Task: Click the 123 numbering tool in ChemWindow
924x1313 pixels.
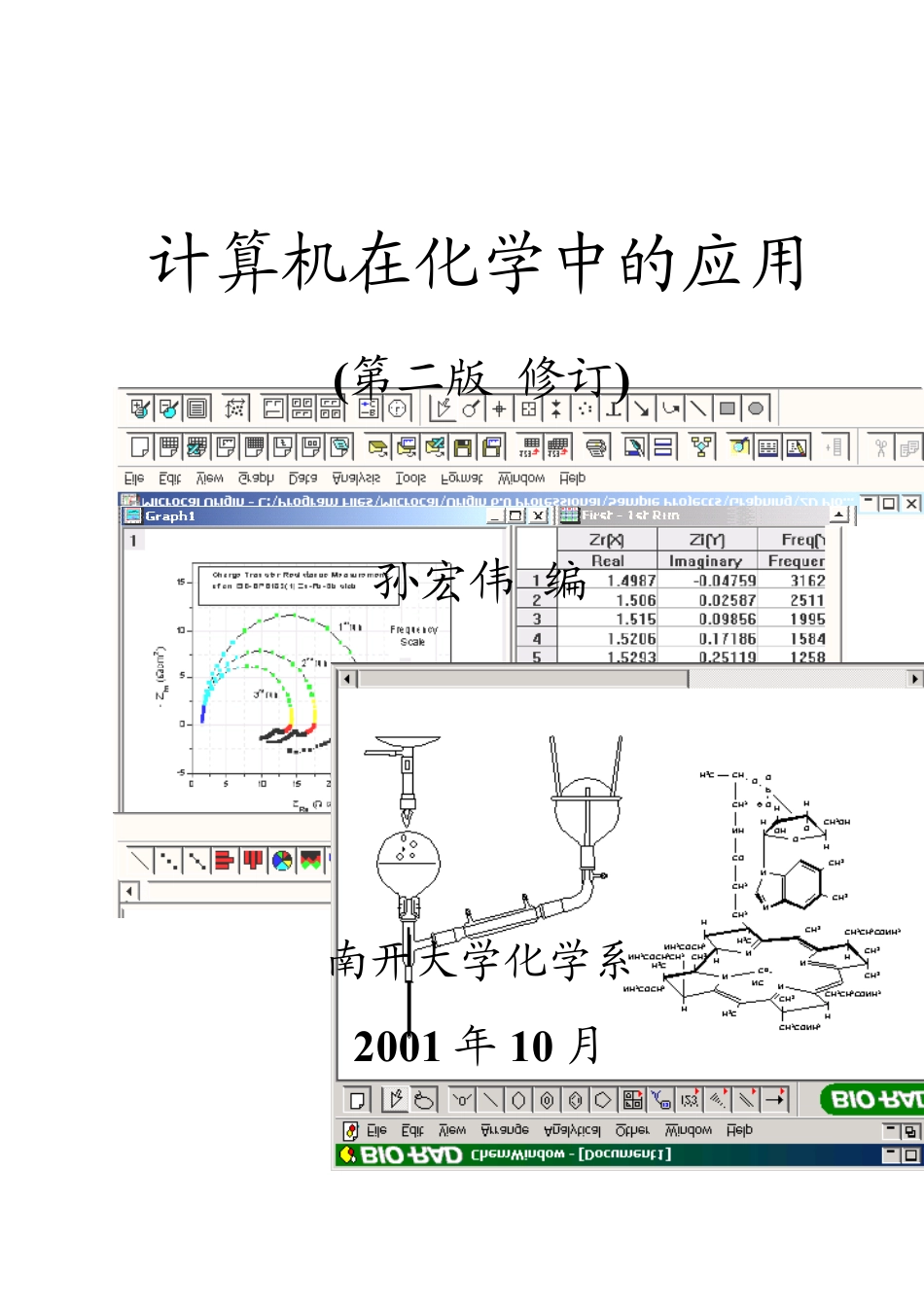Action: tap(690, 1100)
